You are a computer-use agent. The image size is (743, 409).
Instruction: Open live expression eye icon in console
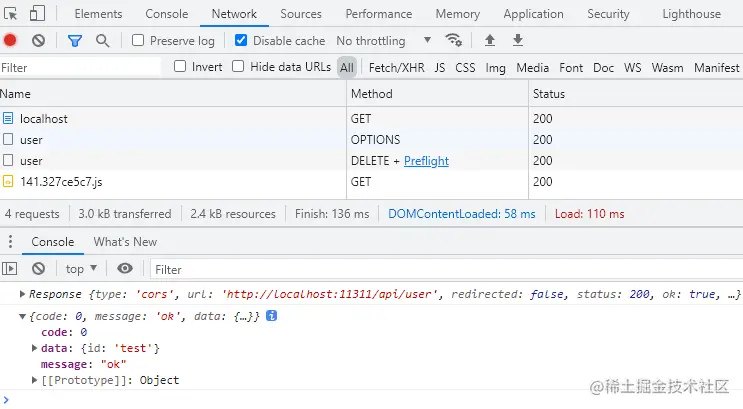[x=125, y=268]
